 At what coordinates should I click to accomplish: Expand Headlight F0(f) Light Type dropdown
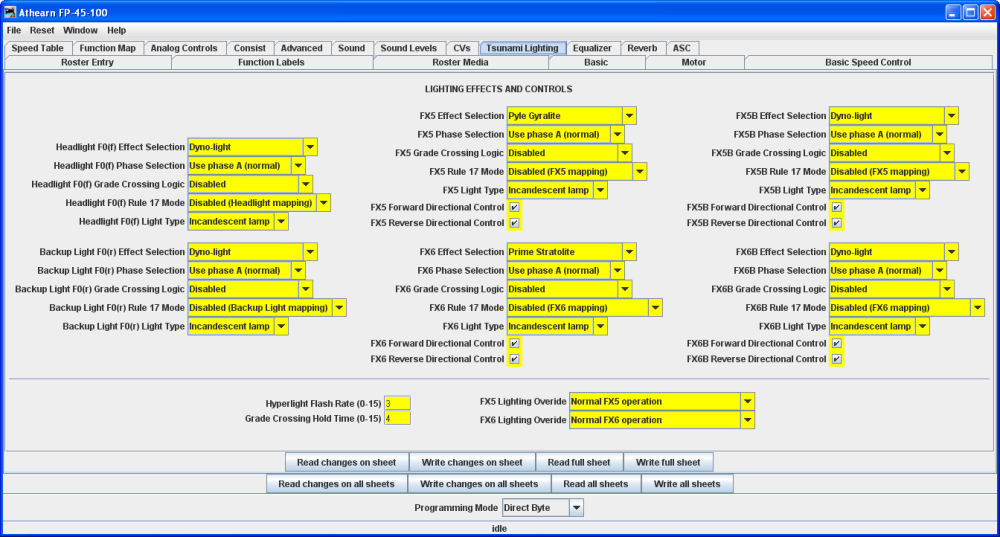point(281,221)
